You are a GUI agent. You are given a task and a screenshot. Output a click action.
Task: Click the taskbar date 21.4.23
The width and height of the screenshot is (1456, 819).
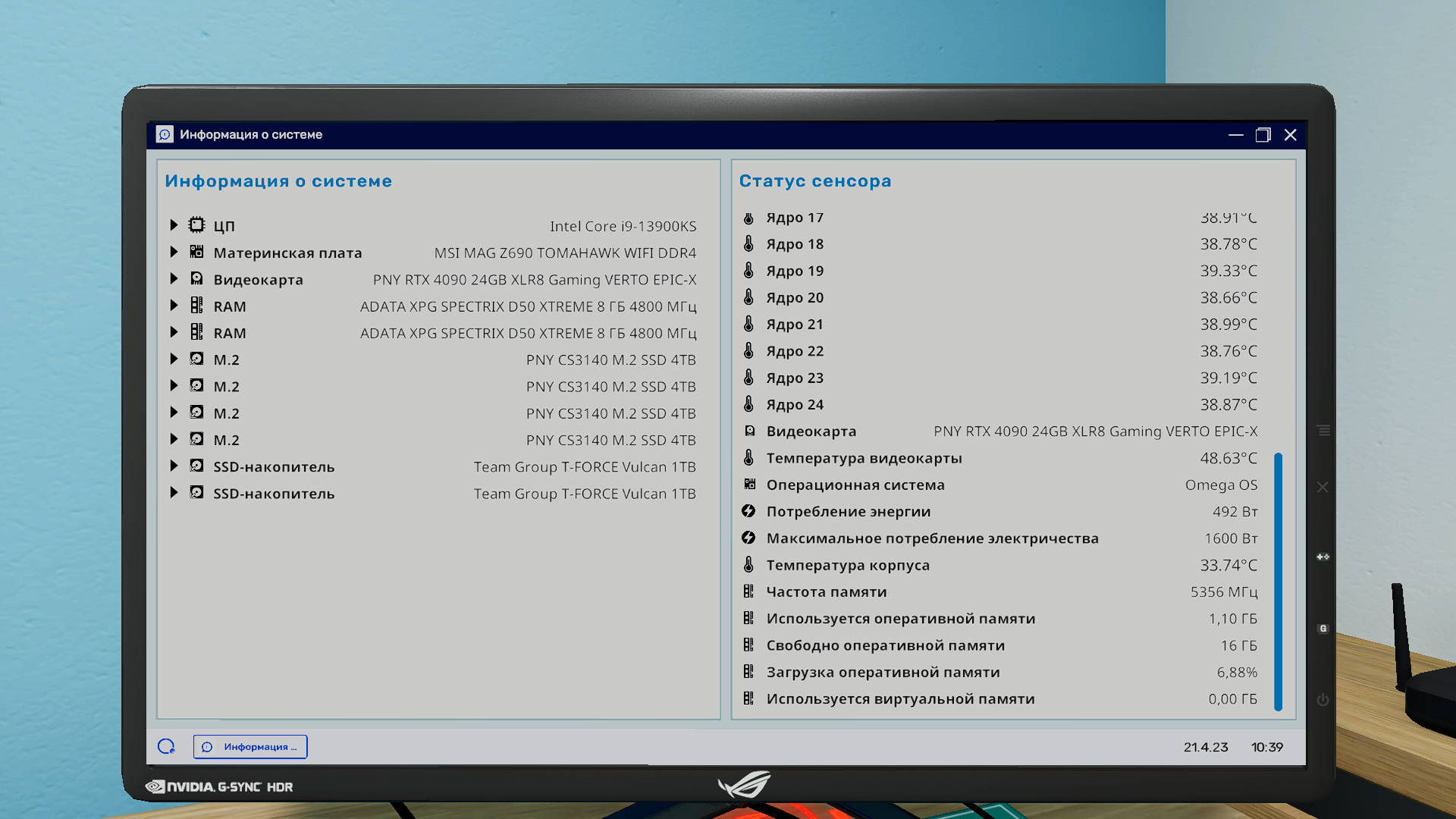[1206, 747]
